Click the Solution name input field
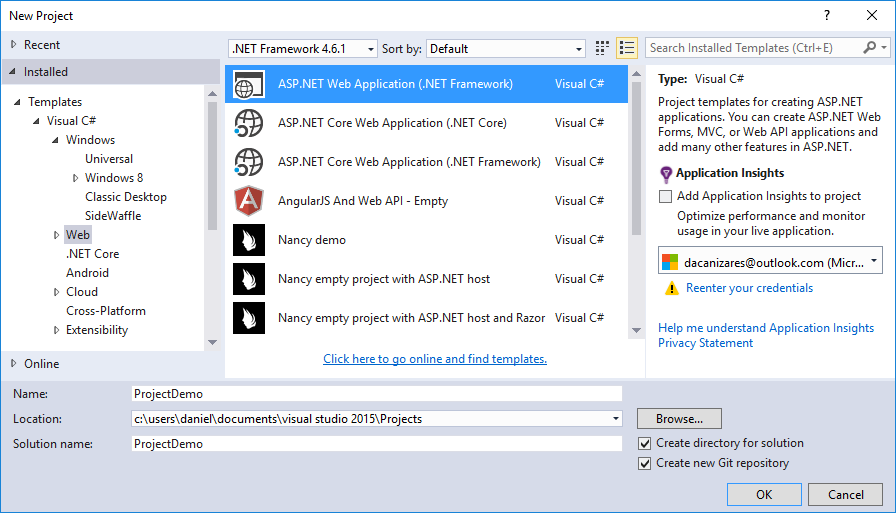The height and width of the screenshot is (513, 896). pyautogui.click(x=377, y=444)
